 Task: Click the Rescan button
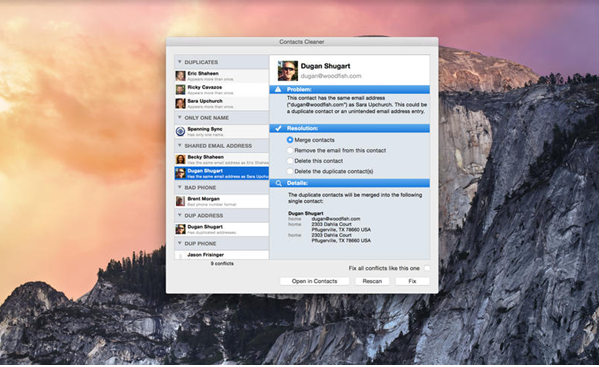(372, 281)
